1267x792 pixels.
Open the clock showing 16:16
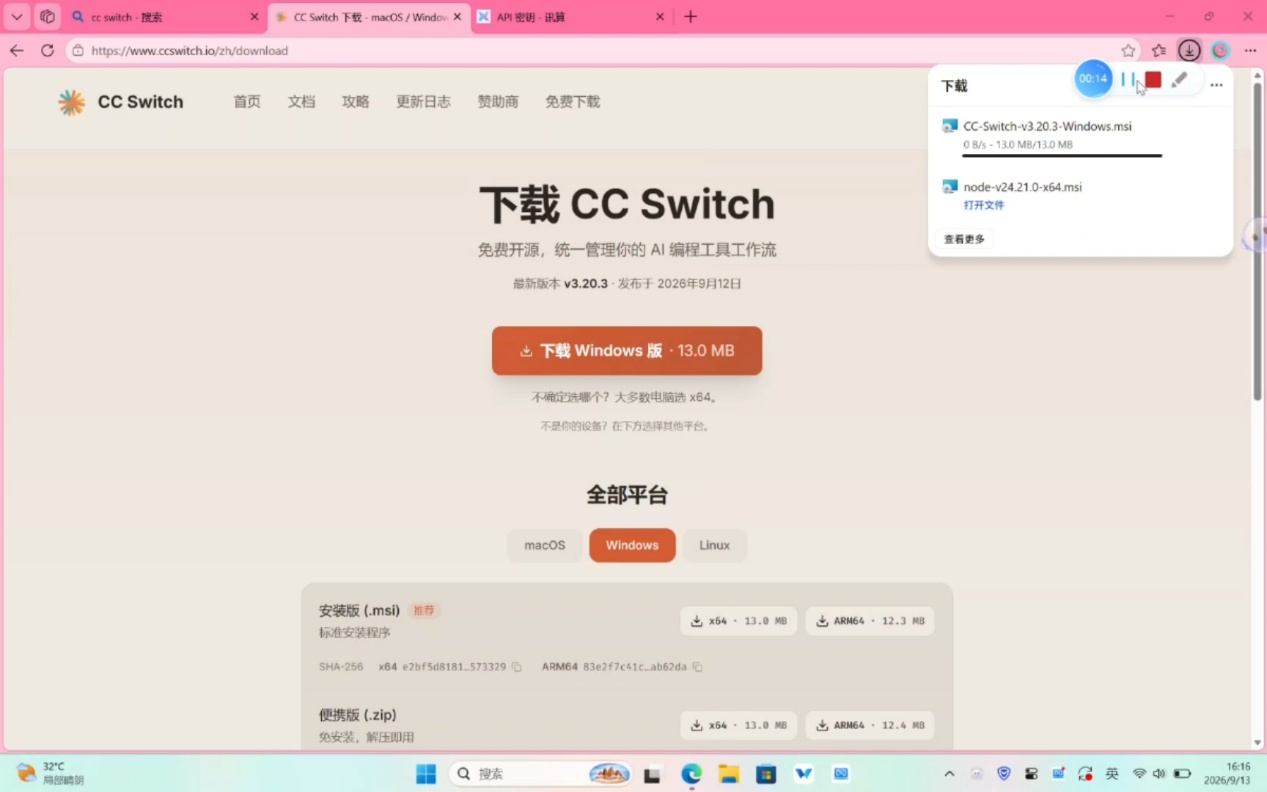(1227, 773)
